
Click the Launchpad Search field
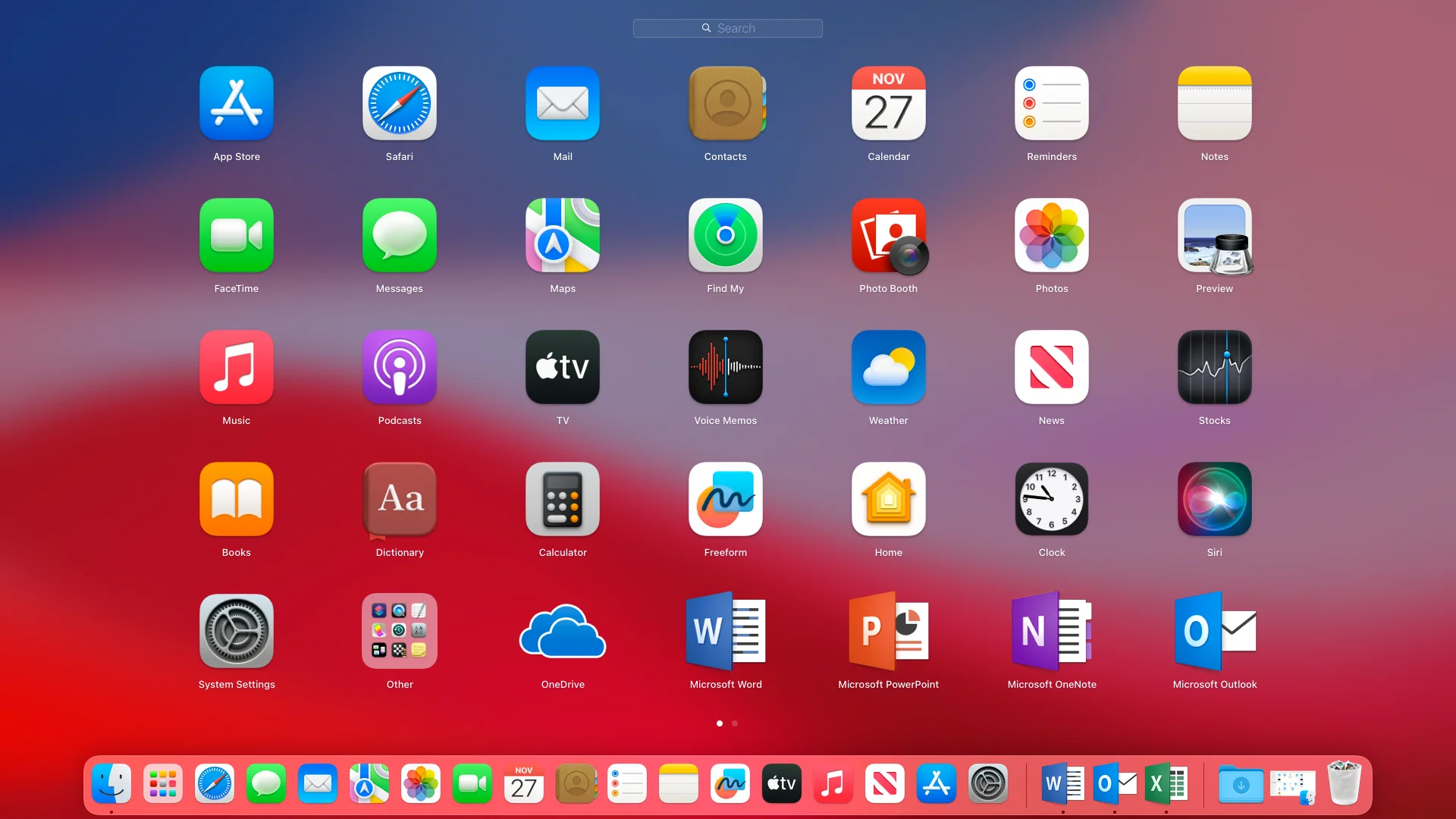[x=728, y=28]
